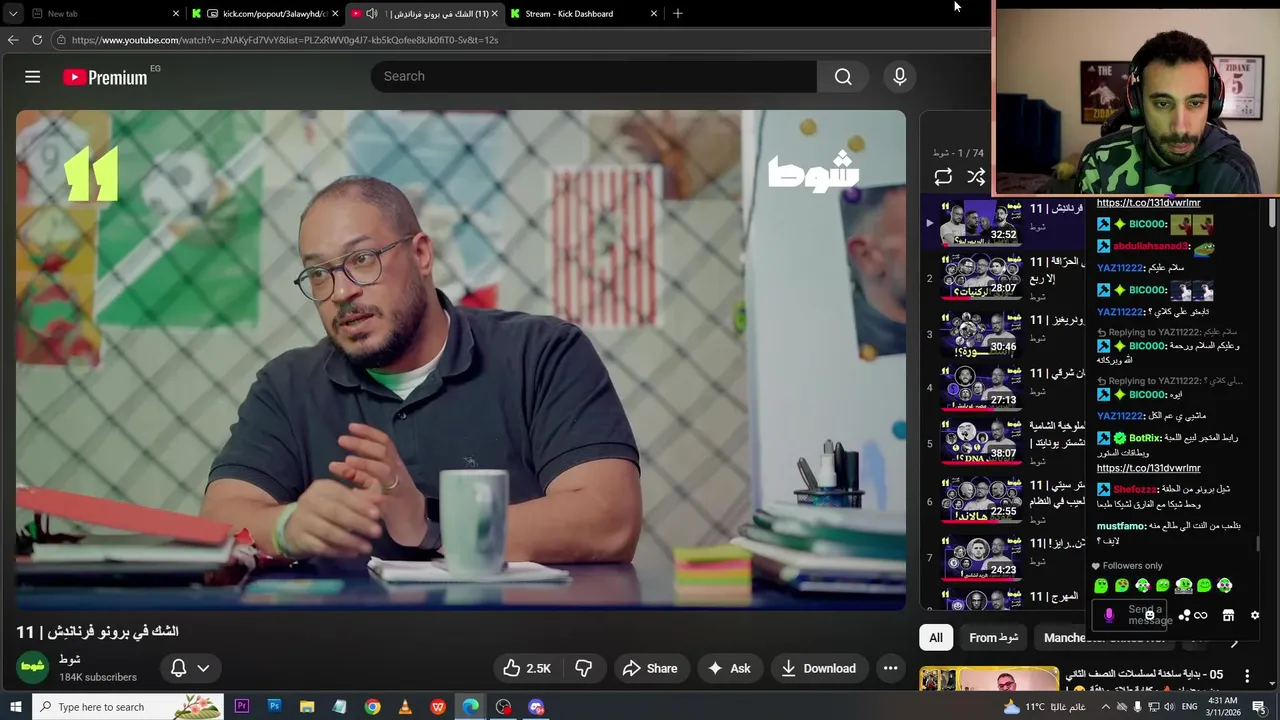Go back in browser history

13,40
